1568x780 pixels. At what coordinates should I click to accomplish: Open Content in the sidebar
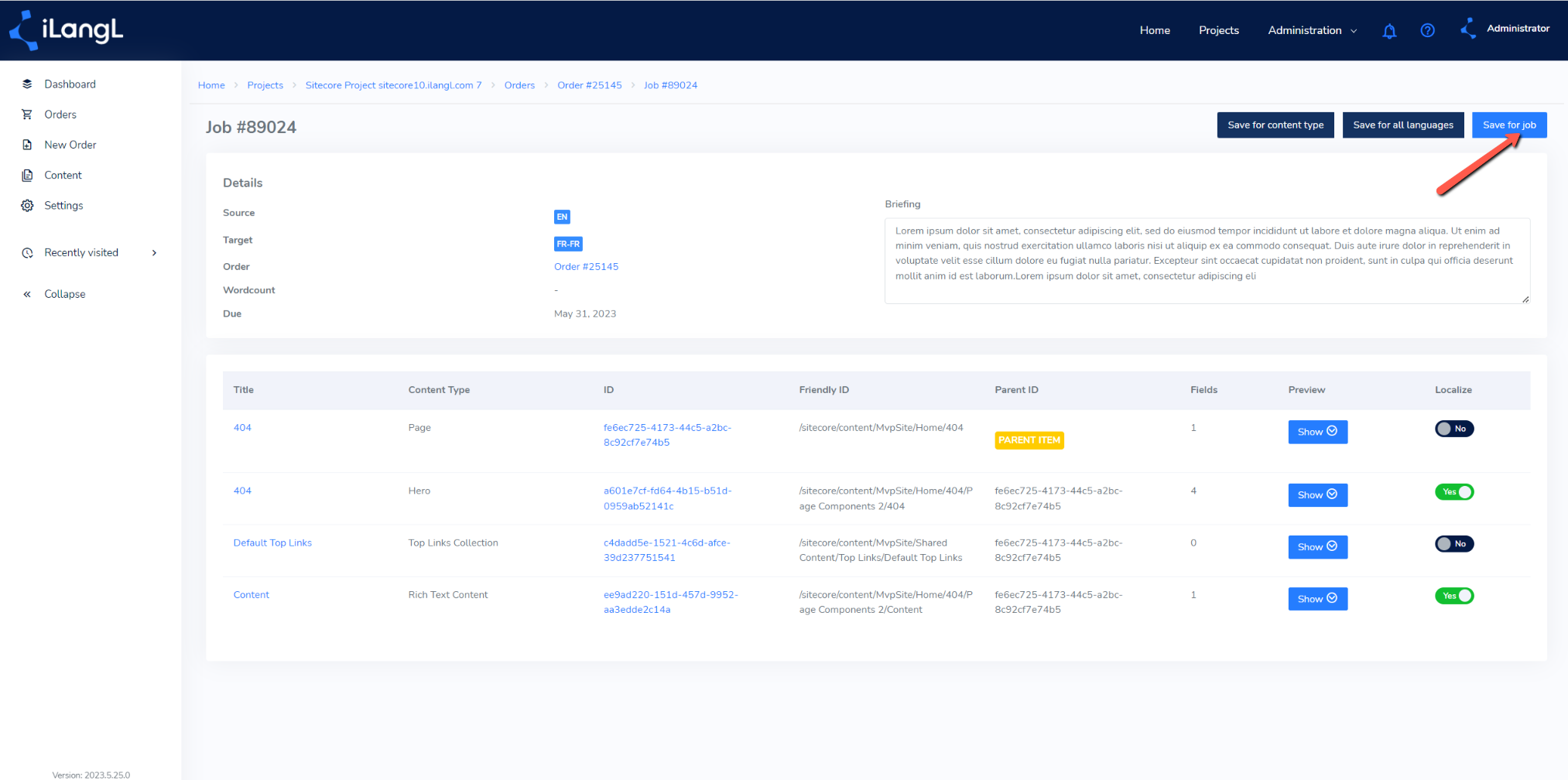(x=63, y=175)
